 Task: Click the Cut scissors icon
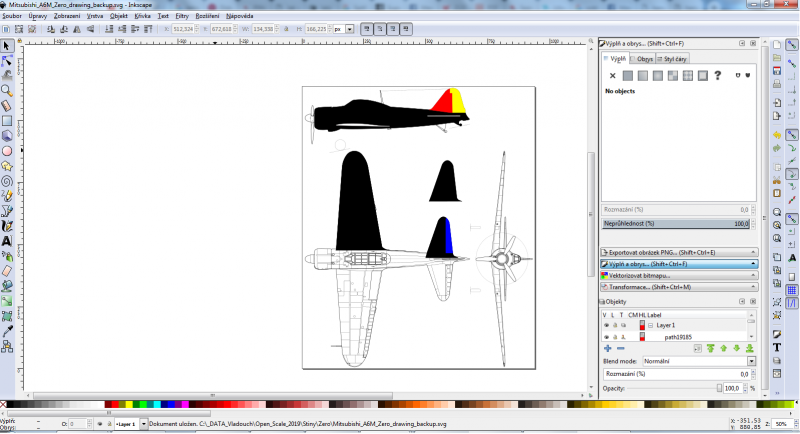(777, 181)
